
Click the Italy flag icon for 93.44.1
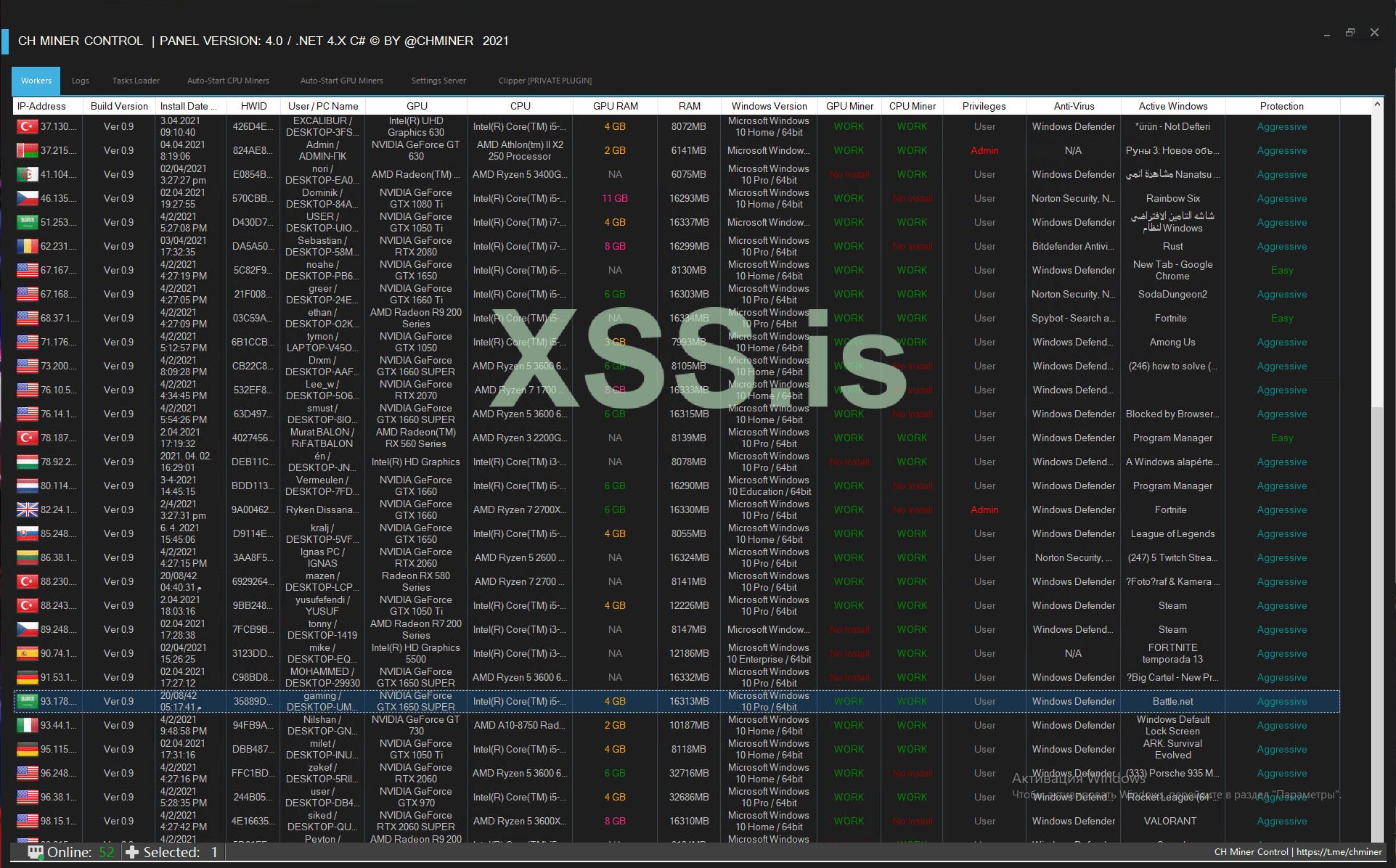(x=28, y=726)
